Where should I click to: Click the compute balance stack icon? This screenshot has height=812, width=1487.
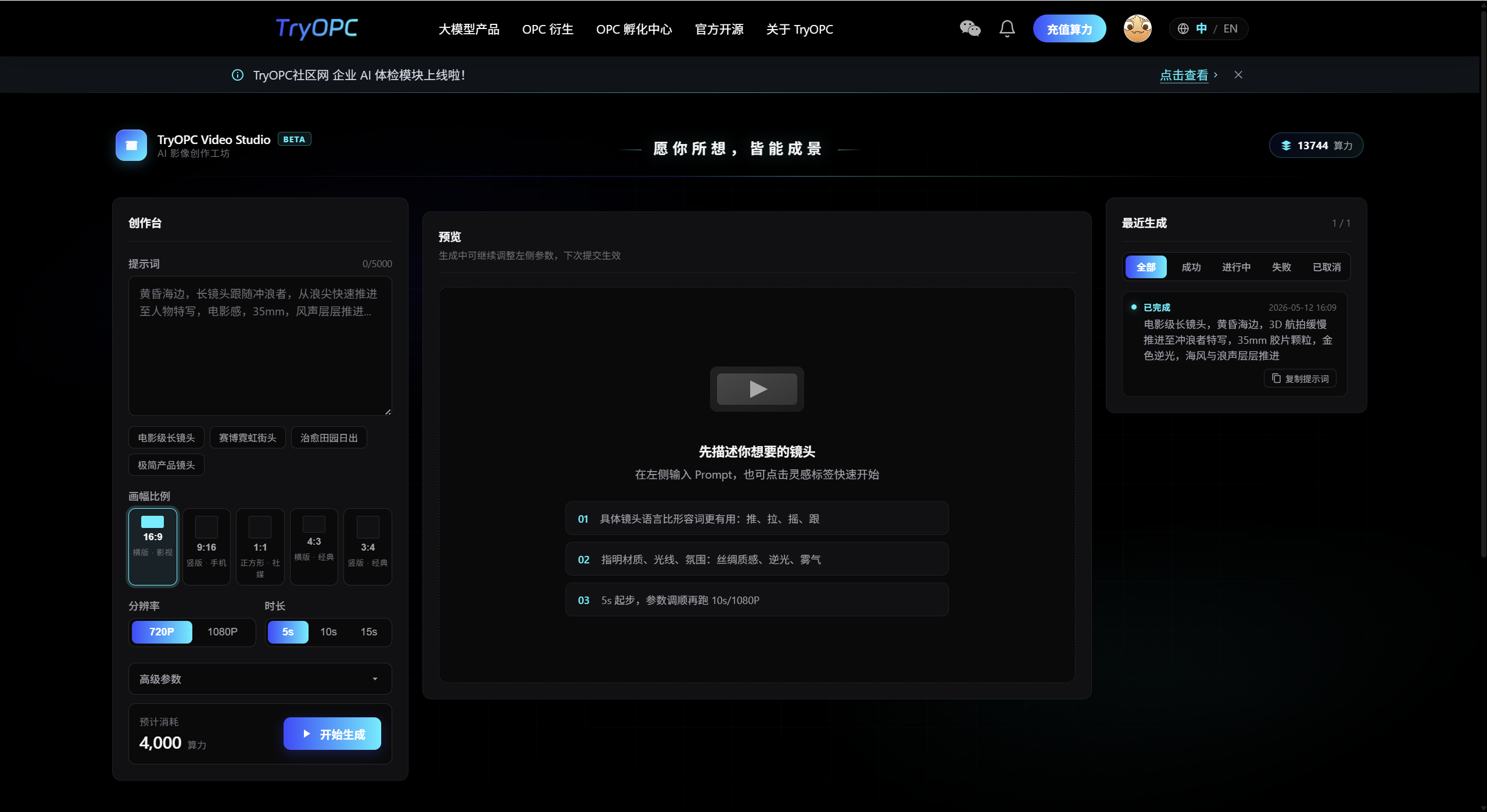click(x=1286, y=146)
